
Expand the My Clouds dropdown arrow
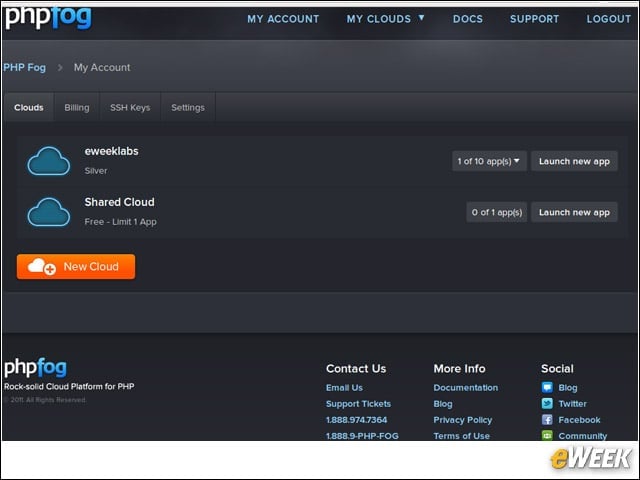coord(422,18)
